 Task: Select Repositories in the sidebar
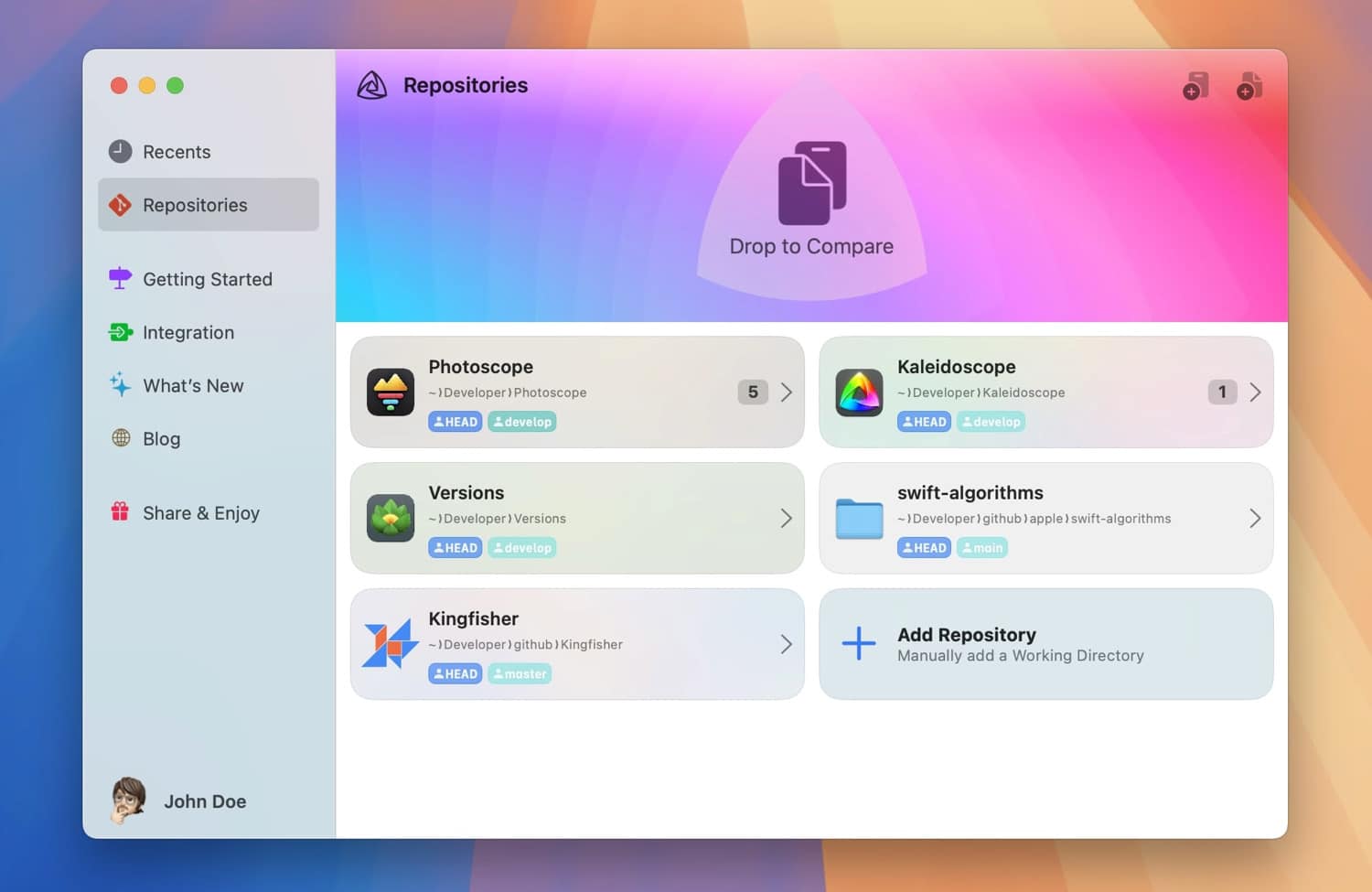click(x=209, y=205)
